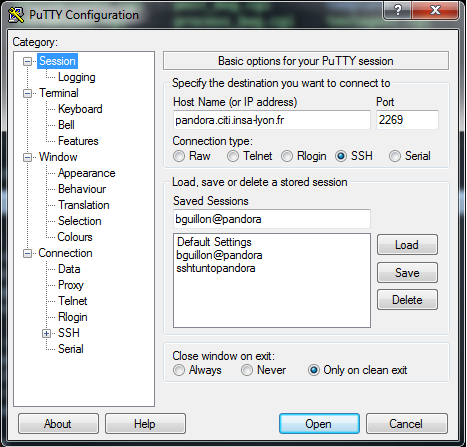This screenshot has height=447, width=467.
Task: Click the question mark help button
Action: click(397, 10)
